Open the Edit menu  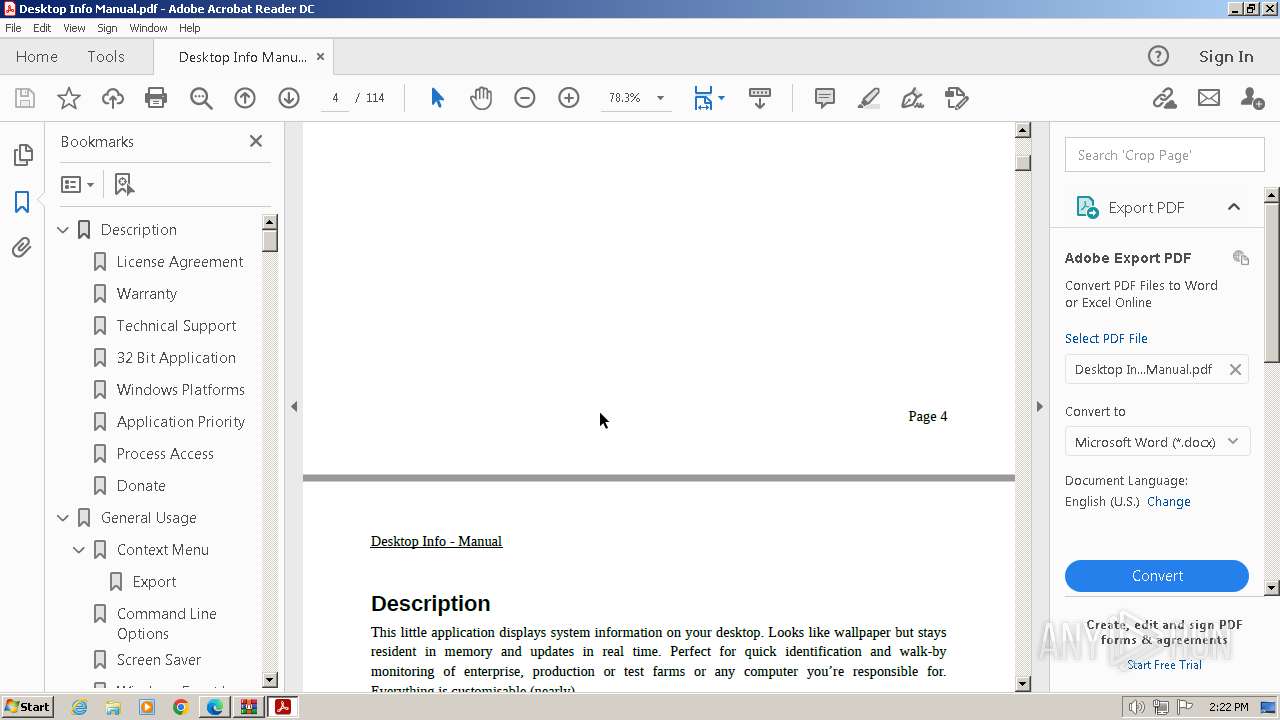(42, 28)
